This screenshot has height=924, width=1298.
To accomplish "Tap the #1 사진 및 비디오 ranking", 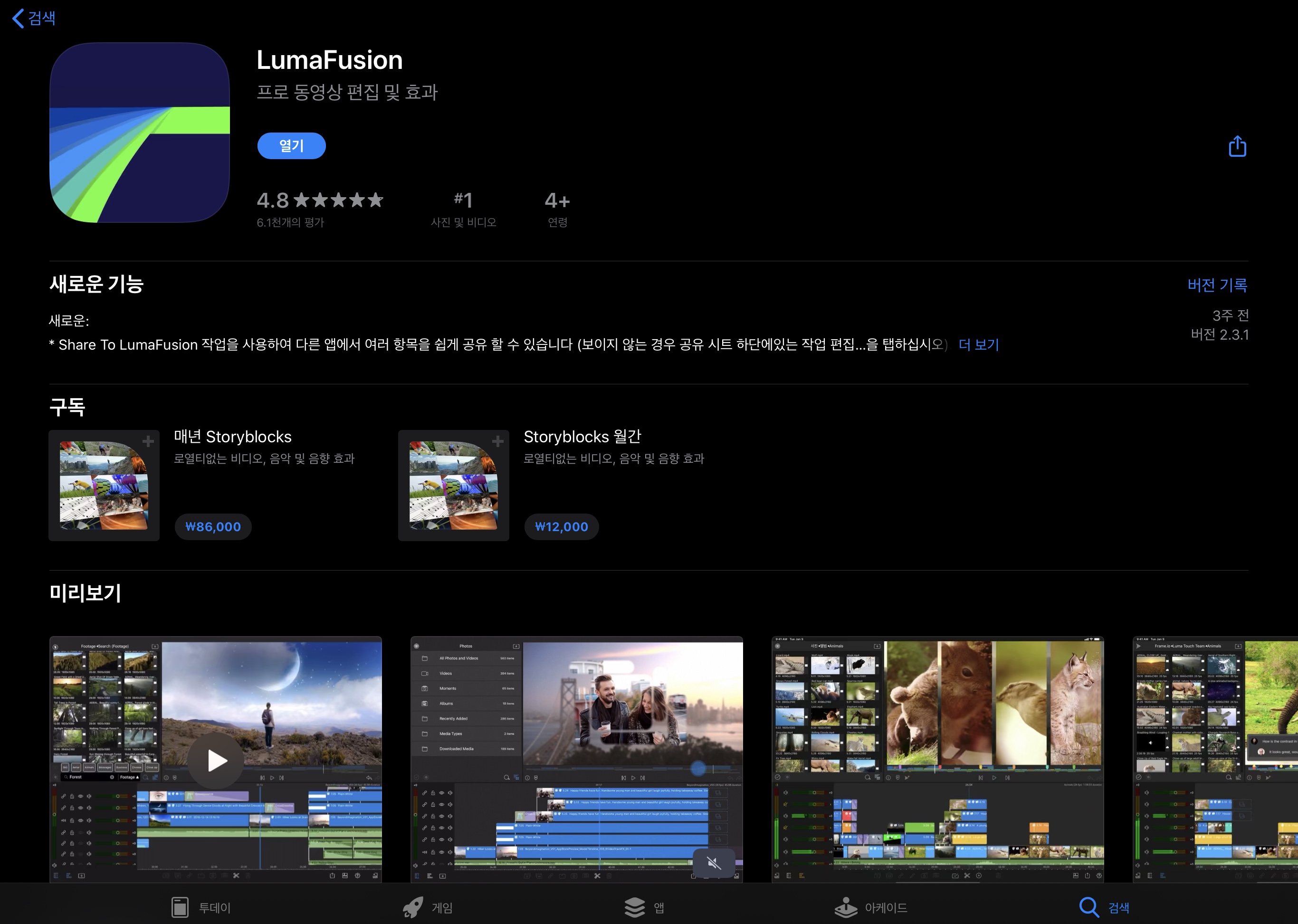I will coord(463,210).
